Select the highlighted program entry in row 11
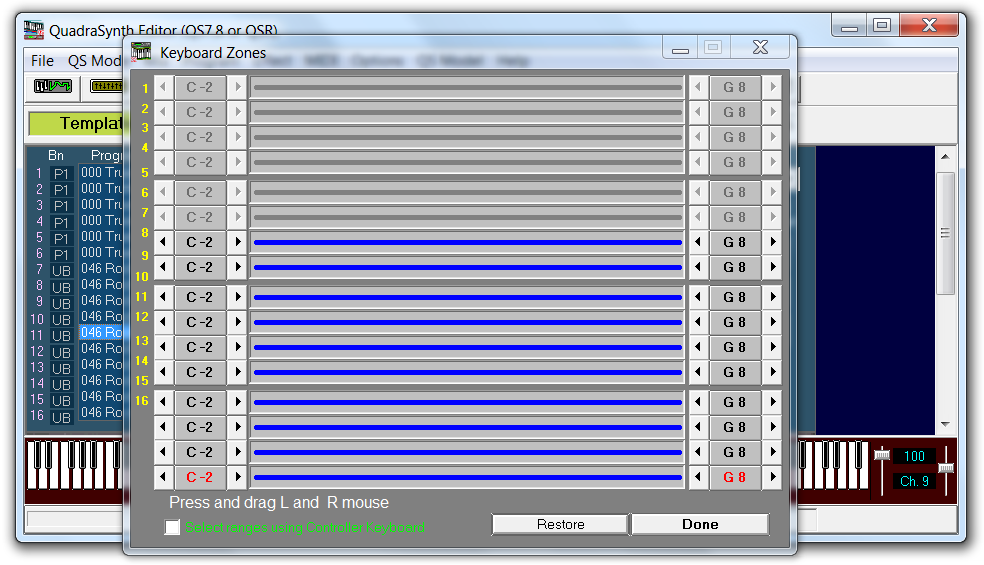The width and height of the screenshot is (984, 565). [101, 333]
